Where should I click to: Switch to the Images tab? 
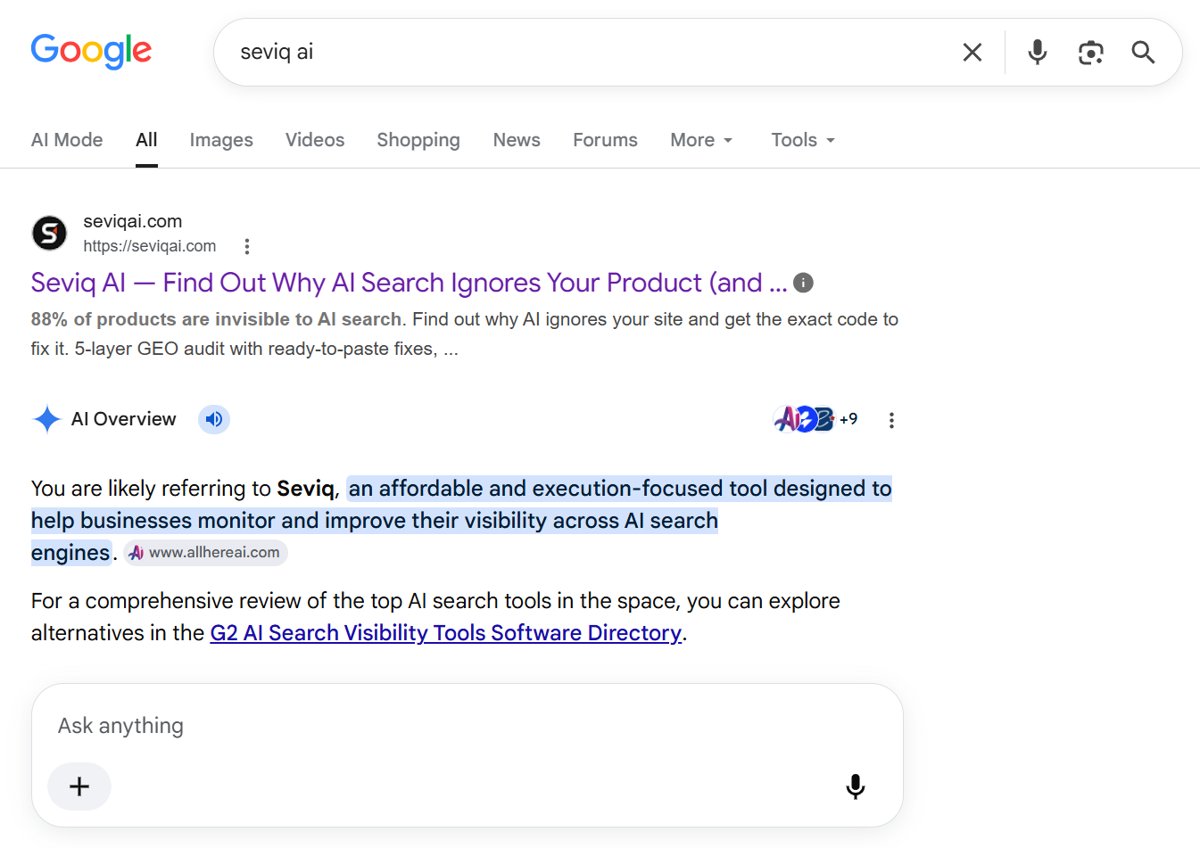tap(221, 140)
